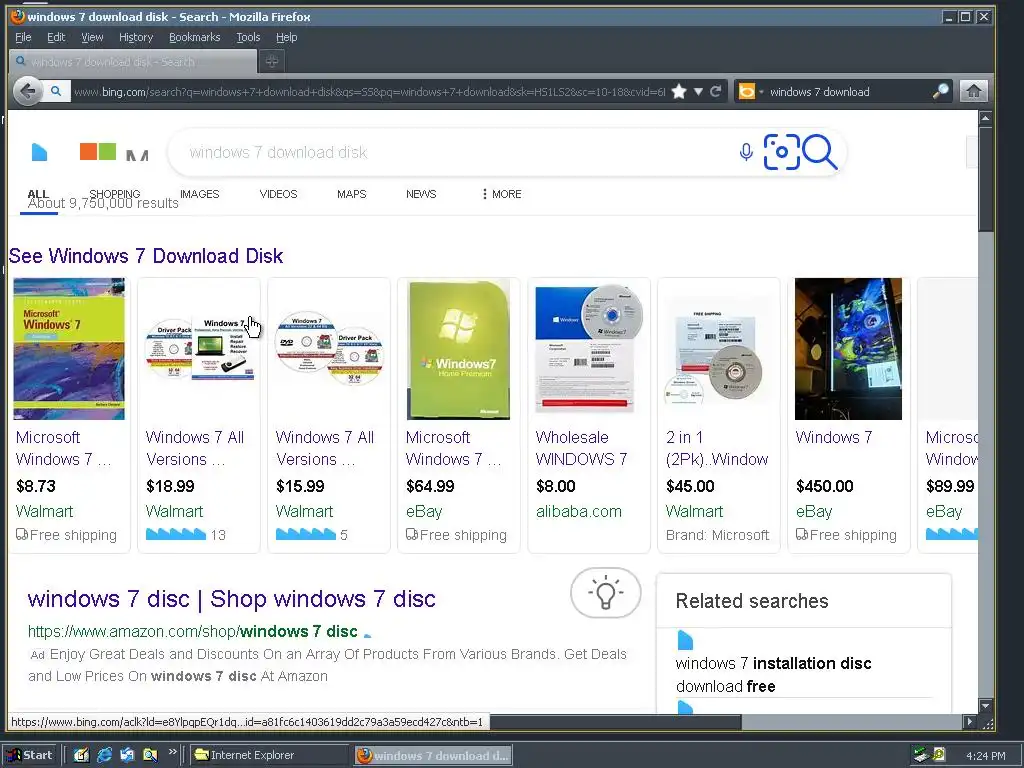Click the horizontal scrollbar right arrow
The height and width of the screenshot is (768, 1024).
970,722
